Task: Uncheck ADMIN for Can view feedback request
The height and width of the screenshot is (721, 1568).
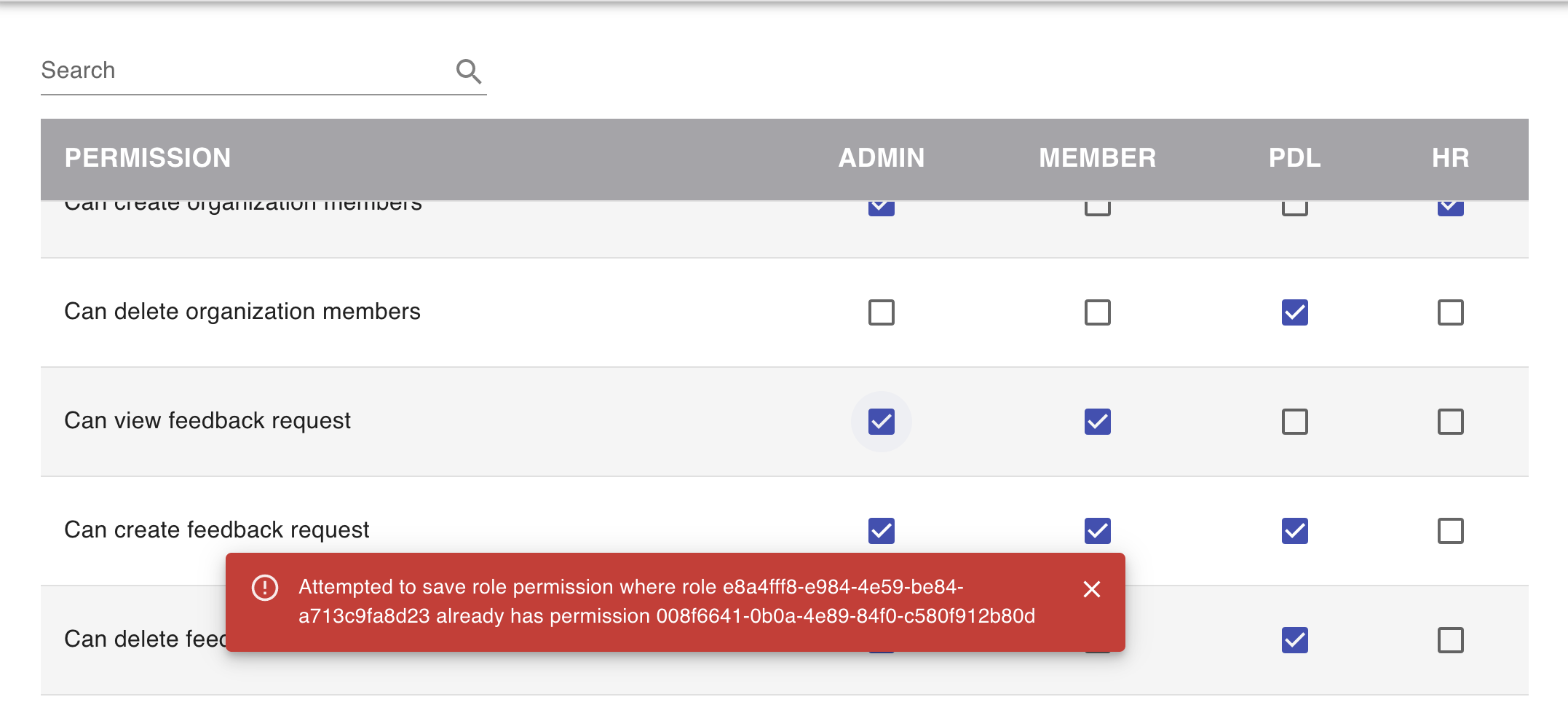Action: pyautogui.click(x=881, y=421)
